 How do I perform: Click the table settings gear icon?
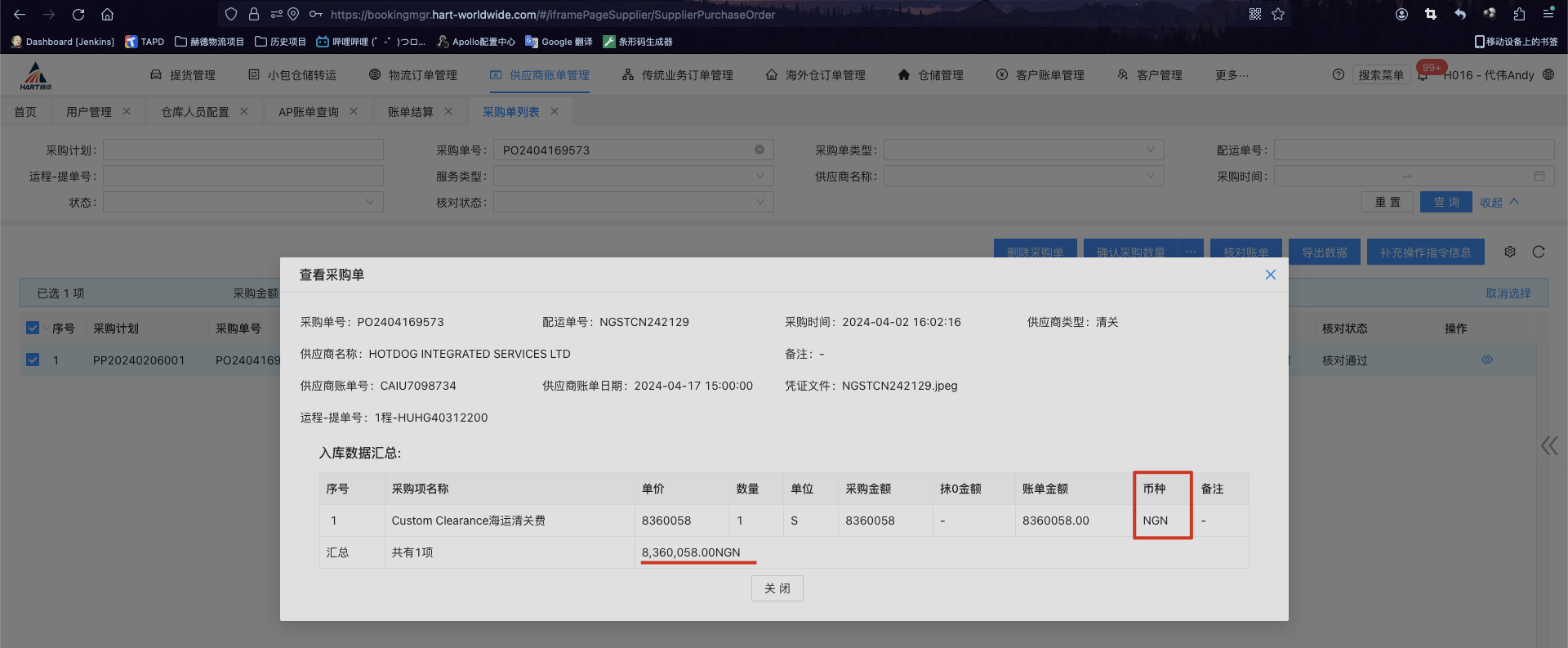[1510, 252]
